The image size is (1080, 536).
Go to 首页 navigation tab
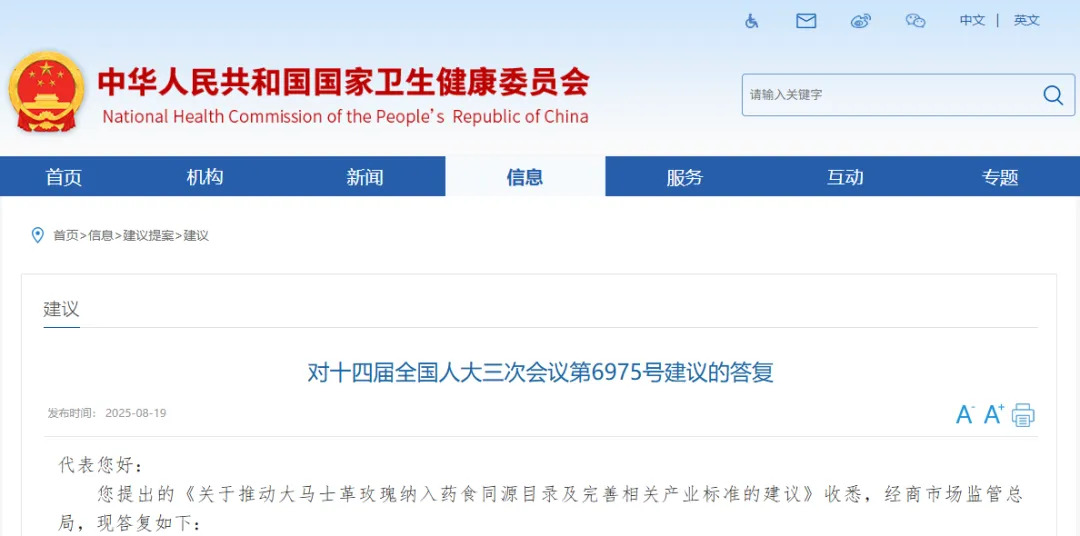[x=64, y=177]
